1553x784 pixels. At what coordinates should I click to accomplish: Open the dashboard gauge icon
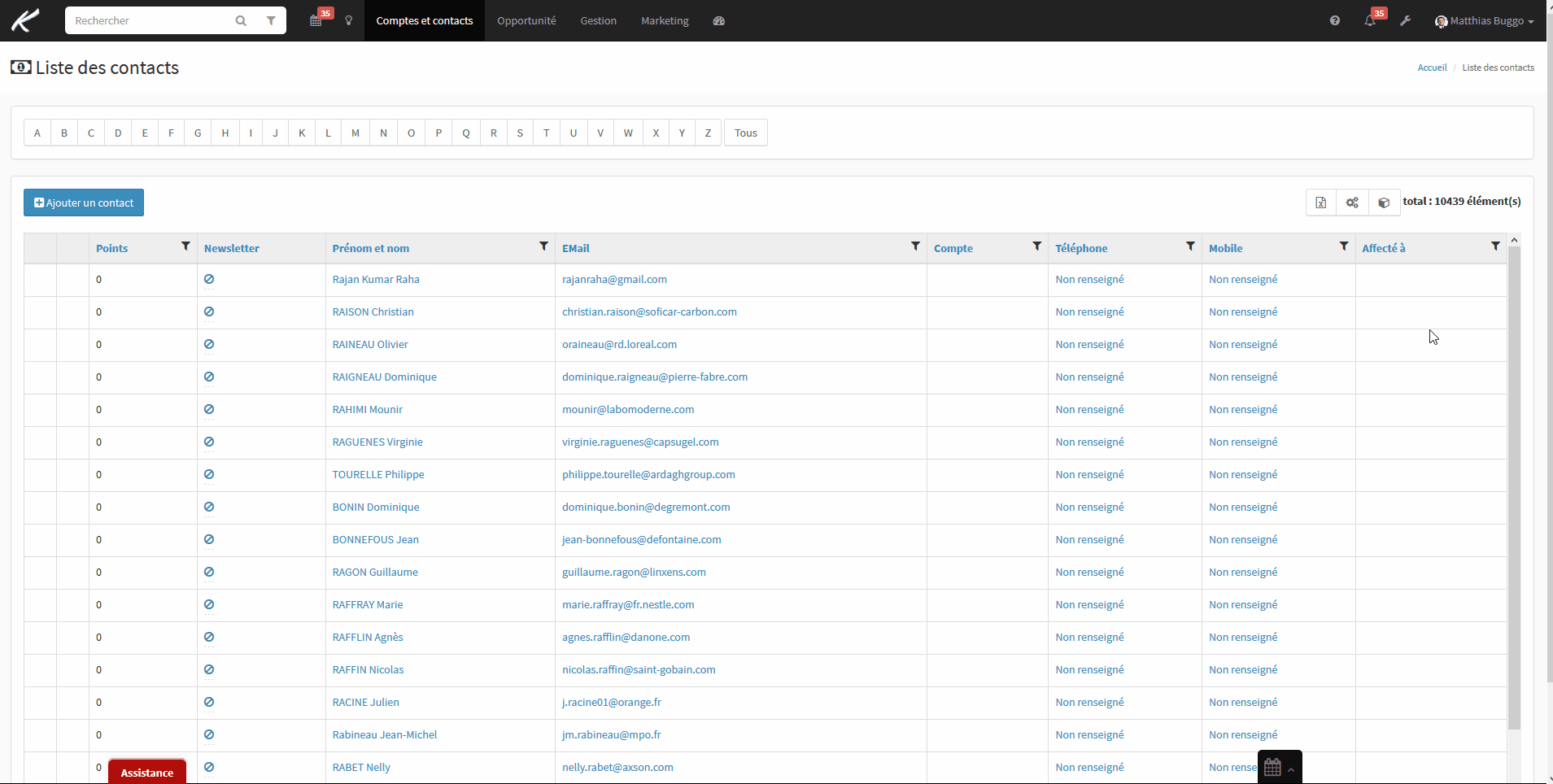point(718,20)
